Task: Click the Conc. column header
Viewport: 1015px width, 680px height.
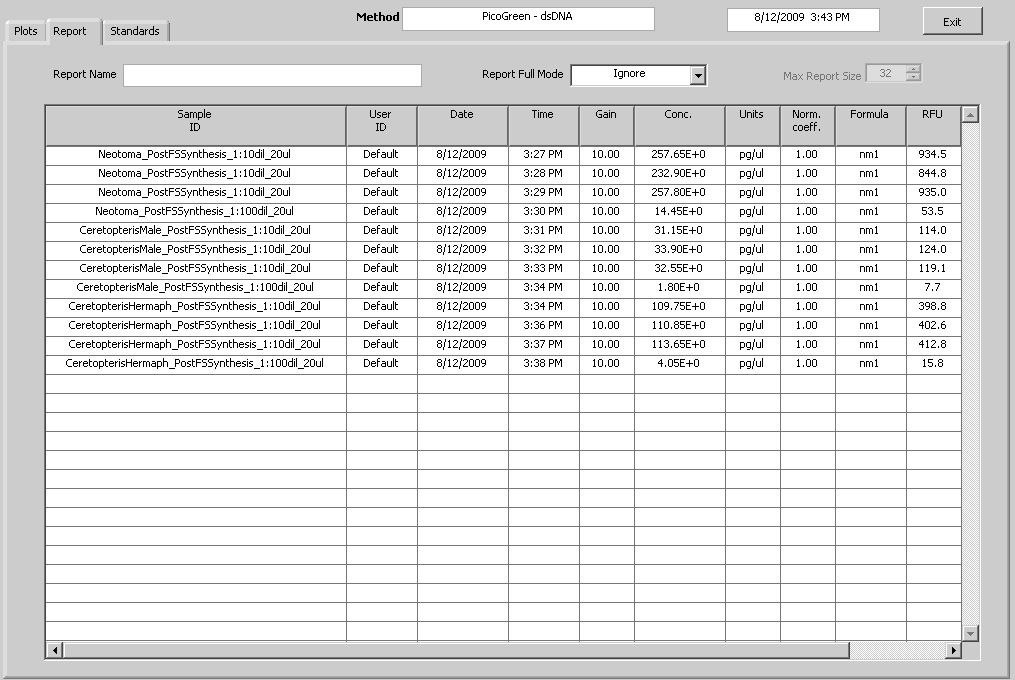Action: 679,126
